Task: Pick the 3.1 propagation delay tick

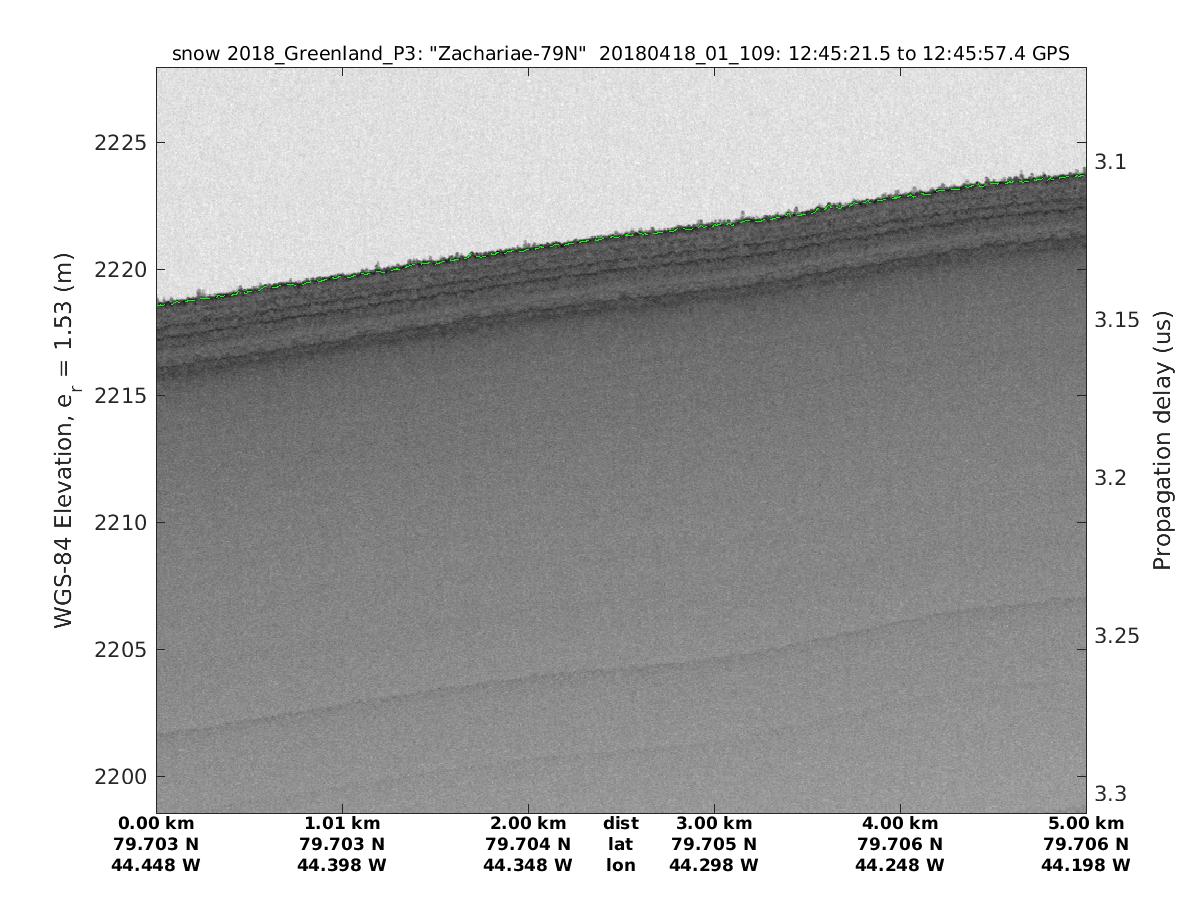Action: click(1110, 161)
